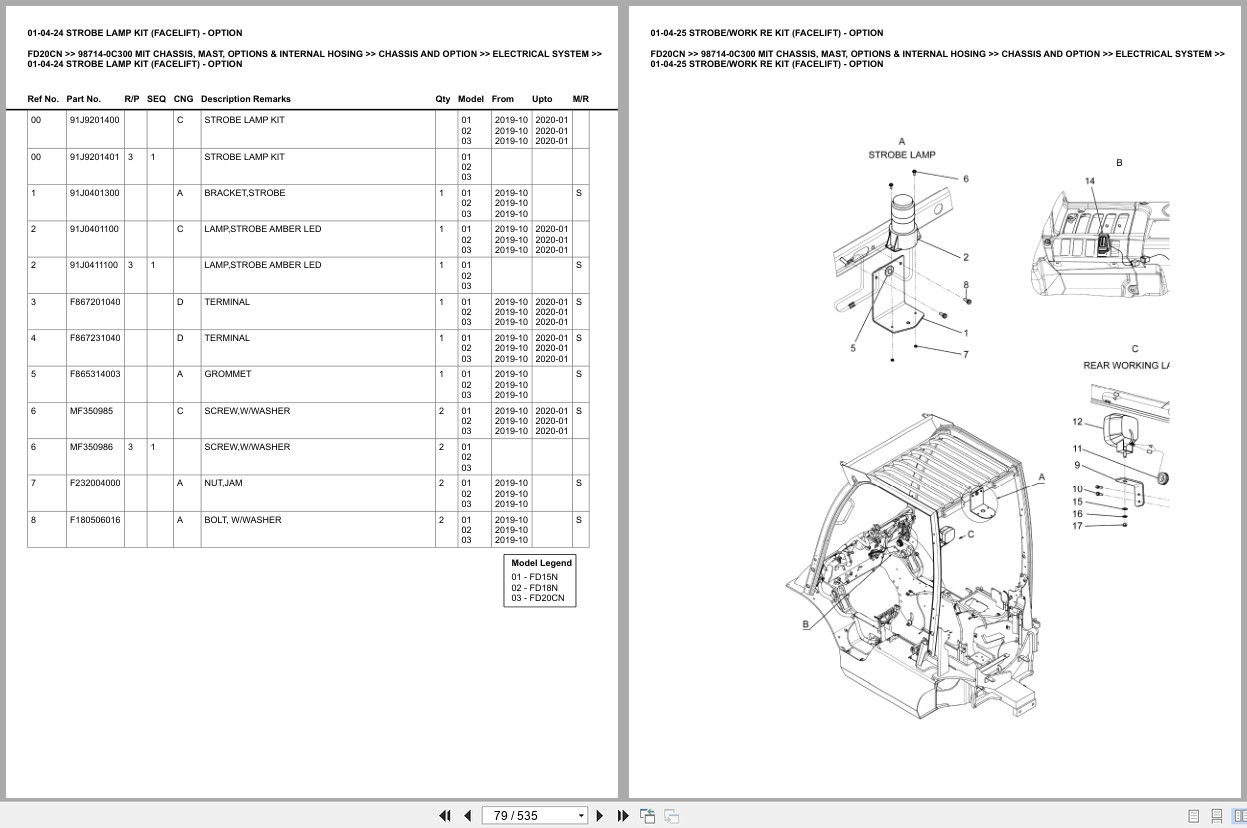Click the NUT,JAM description

[x=223, y=483]
